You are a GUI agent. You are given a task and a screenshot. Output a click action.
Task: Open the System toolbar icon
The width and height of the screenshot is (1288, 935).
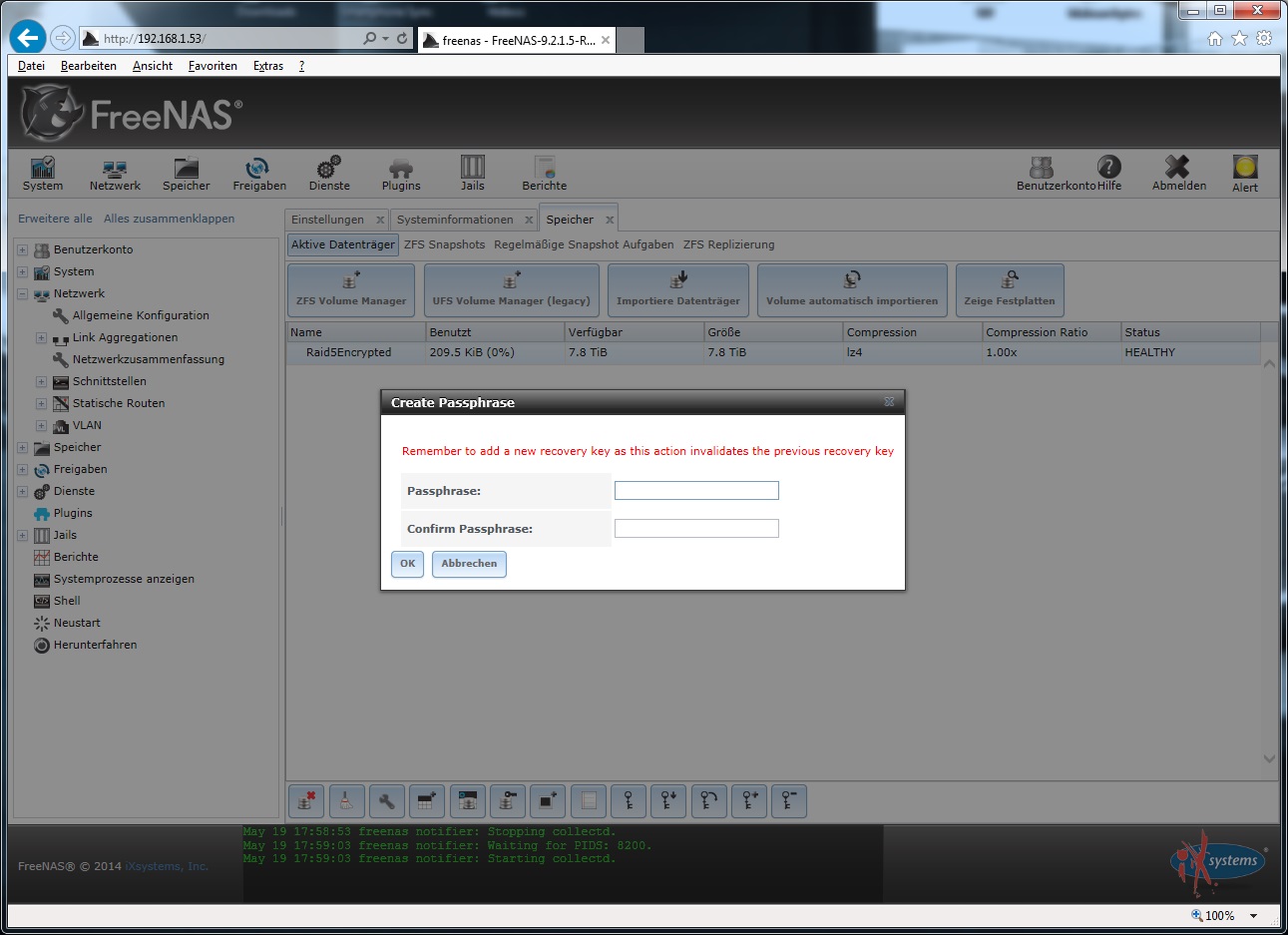(x=43, y=174)
